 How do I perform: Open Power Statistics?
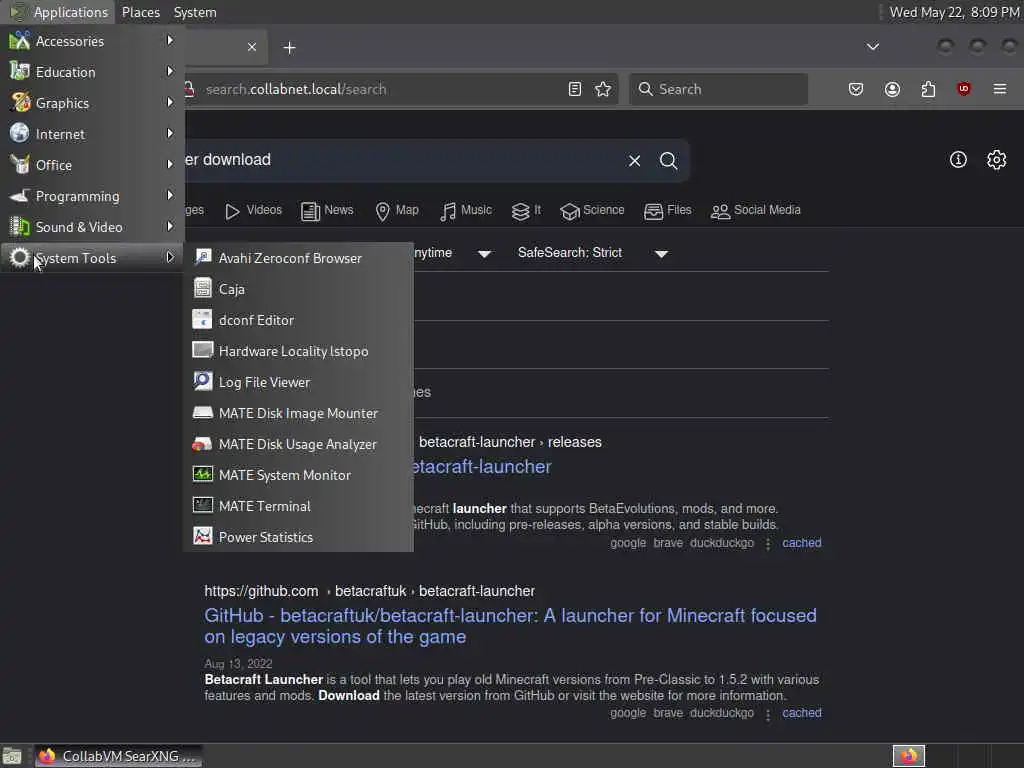(x=298, y=537)
